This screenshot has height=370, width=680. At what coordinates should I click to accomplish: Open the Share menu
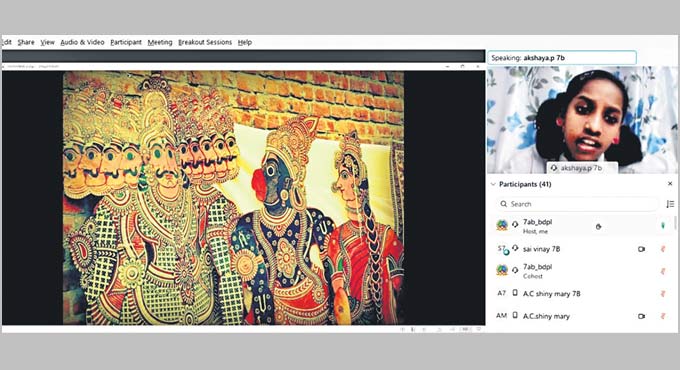coord(26,42)
